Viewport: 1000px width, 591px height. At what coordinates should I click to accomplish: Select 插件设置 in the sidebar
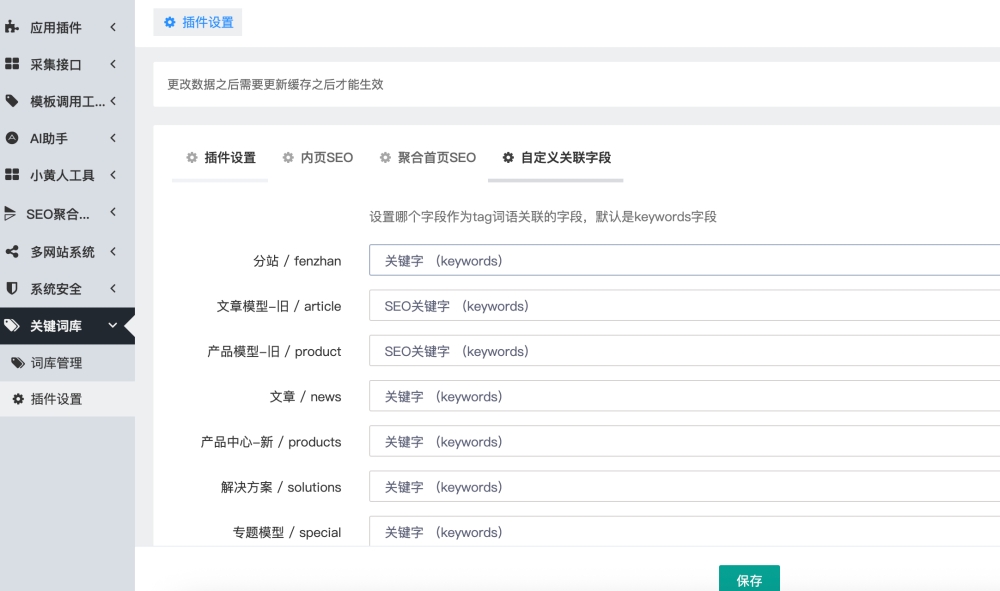click(56, 399)
